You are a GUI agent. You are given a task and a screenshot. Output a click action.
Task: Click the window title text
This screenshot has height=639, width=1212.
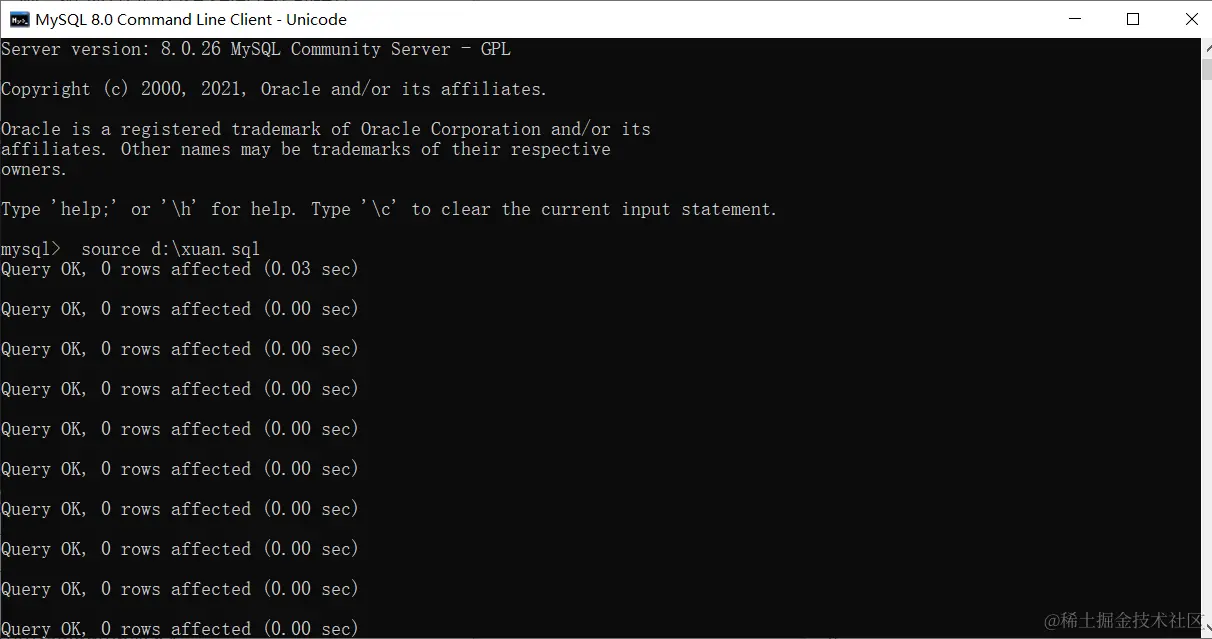point(191,19)
